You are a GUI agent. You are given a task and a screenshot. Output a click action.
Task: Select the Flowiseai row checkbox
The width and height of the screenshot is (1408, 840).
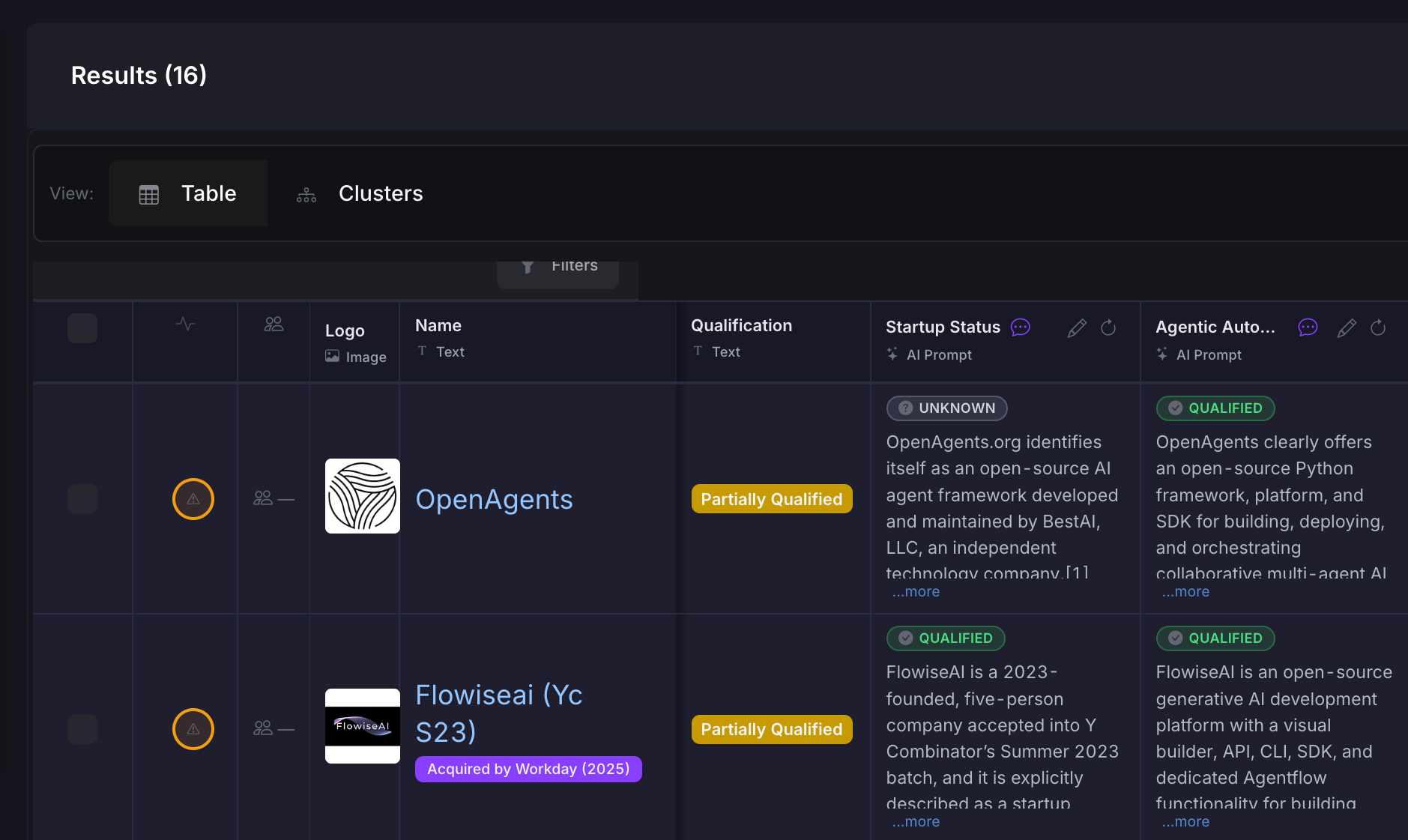tap(82, 729)
